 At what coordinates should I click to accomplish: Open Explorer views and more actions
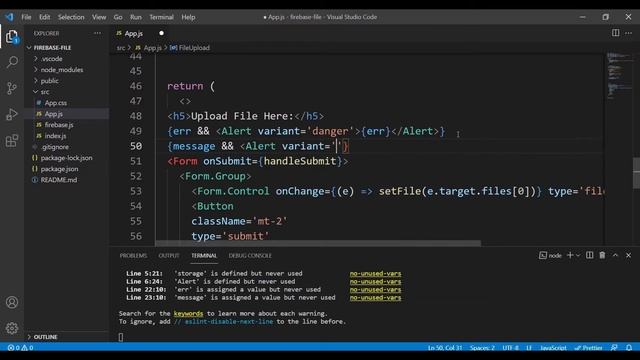(x=97, y=33)
